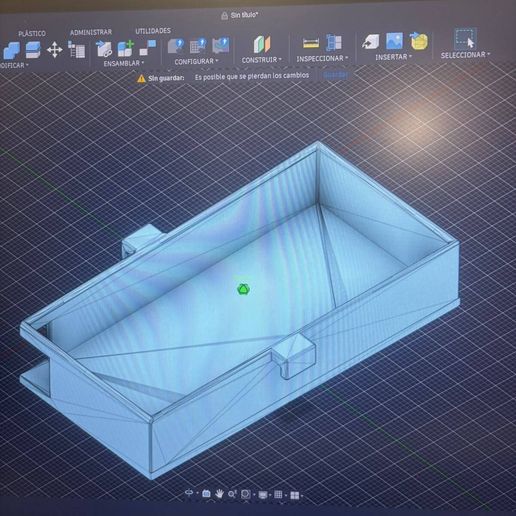516x516 pixels.
Task: Expand the CONFIGURAR dropdown
Action: [x=196, y=62]
